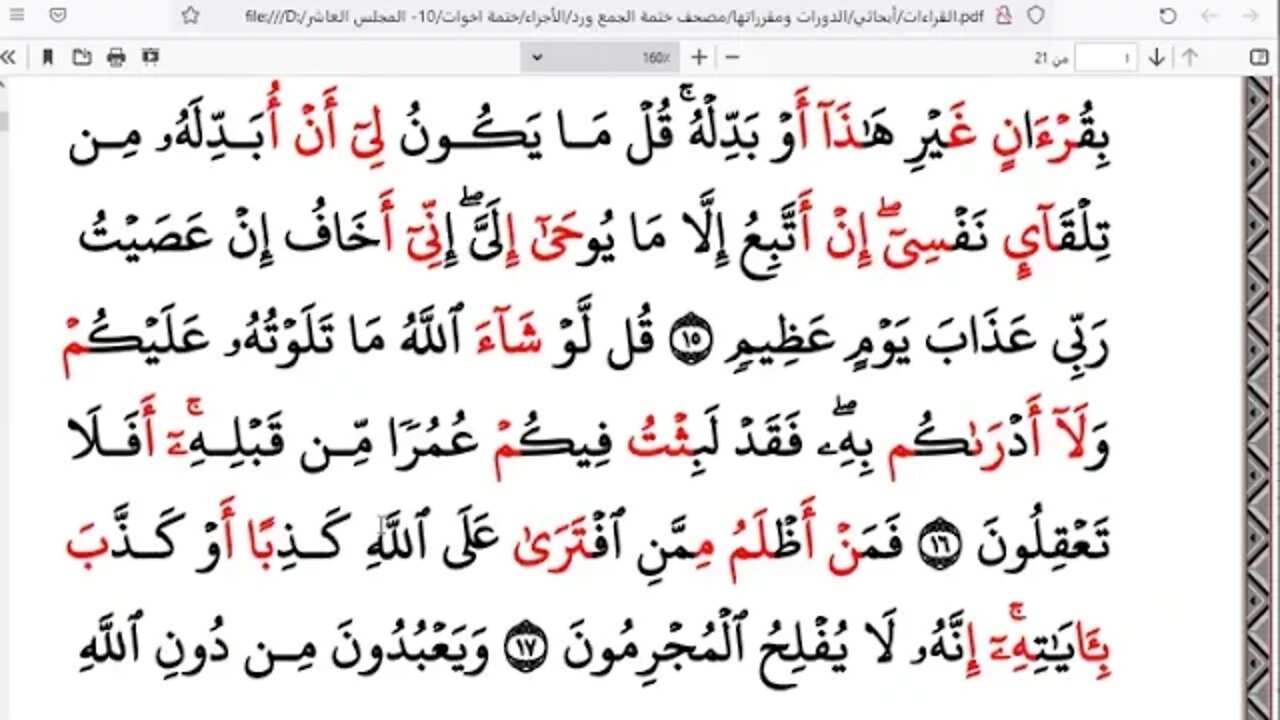Click the page info icon beside the shield
The height and width of the screenshot is (720, 1280).
pyautogui.click(x=1006, y=16)
